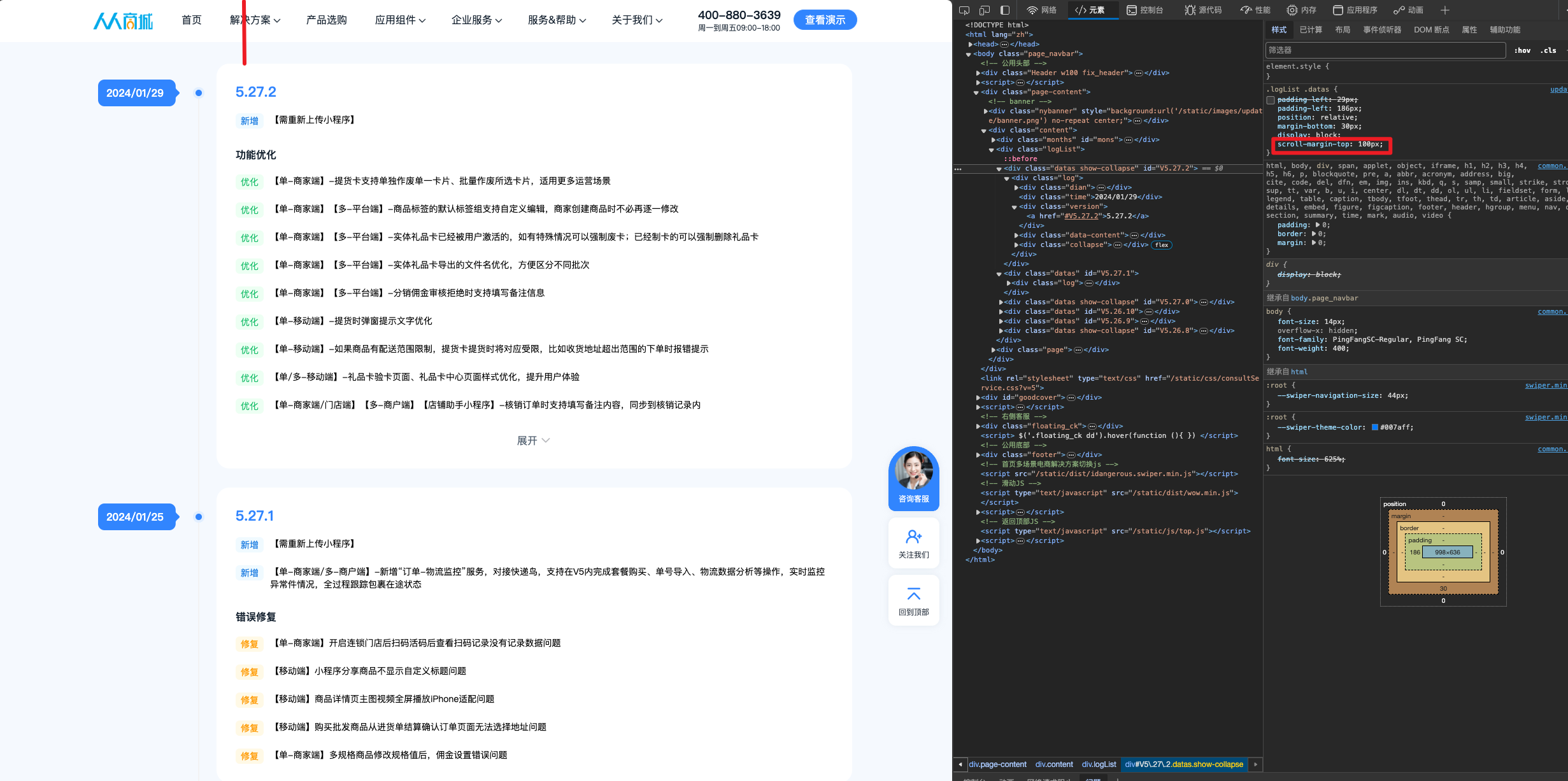Collapse the body class="page_navbar" node
This screenshot has height=781, width=1568.
point(969,54)
